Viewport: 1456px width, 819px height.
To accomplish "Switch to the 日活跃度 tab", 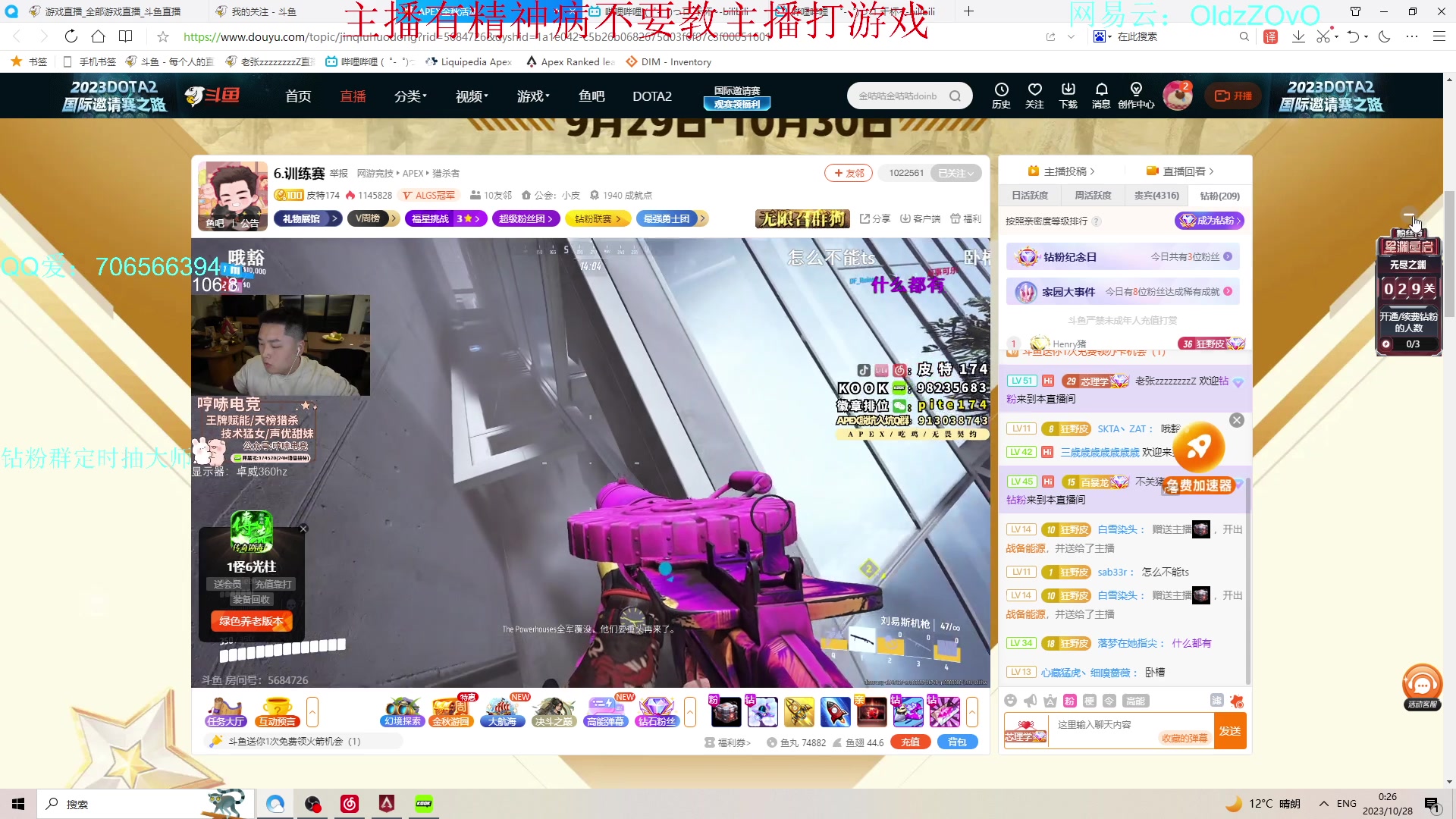I will [1029, 196].
